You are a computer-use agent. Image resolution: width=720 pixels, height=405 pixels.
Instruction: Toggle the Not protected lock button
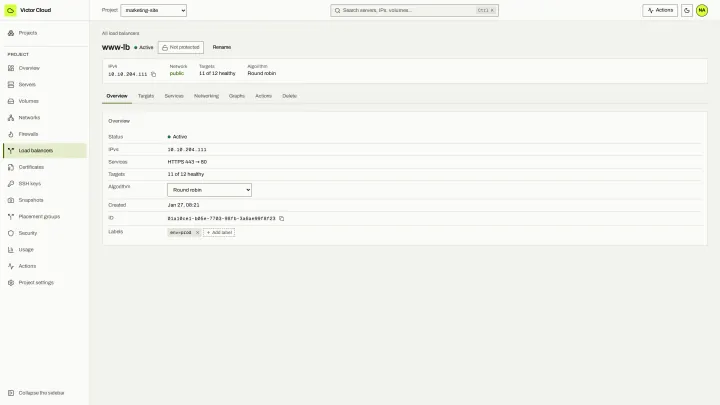tap(180, 47)
